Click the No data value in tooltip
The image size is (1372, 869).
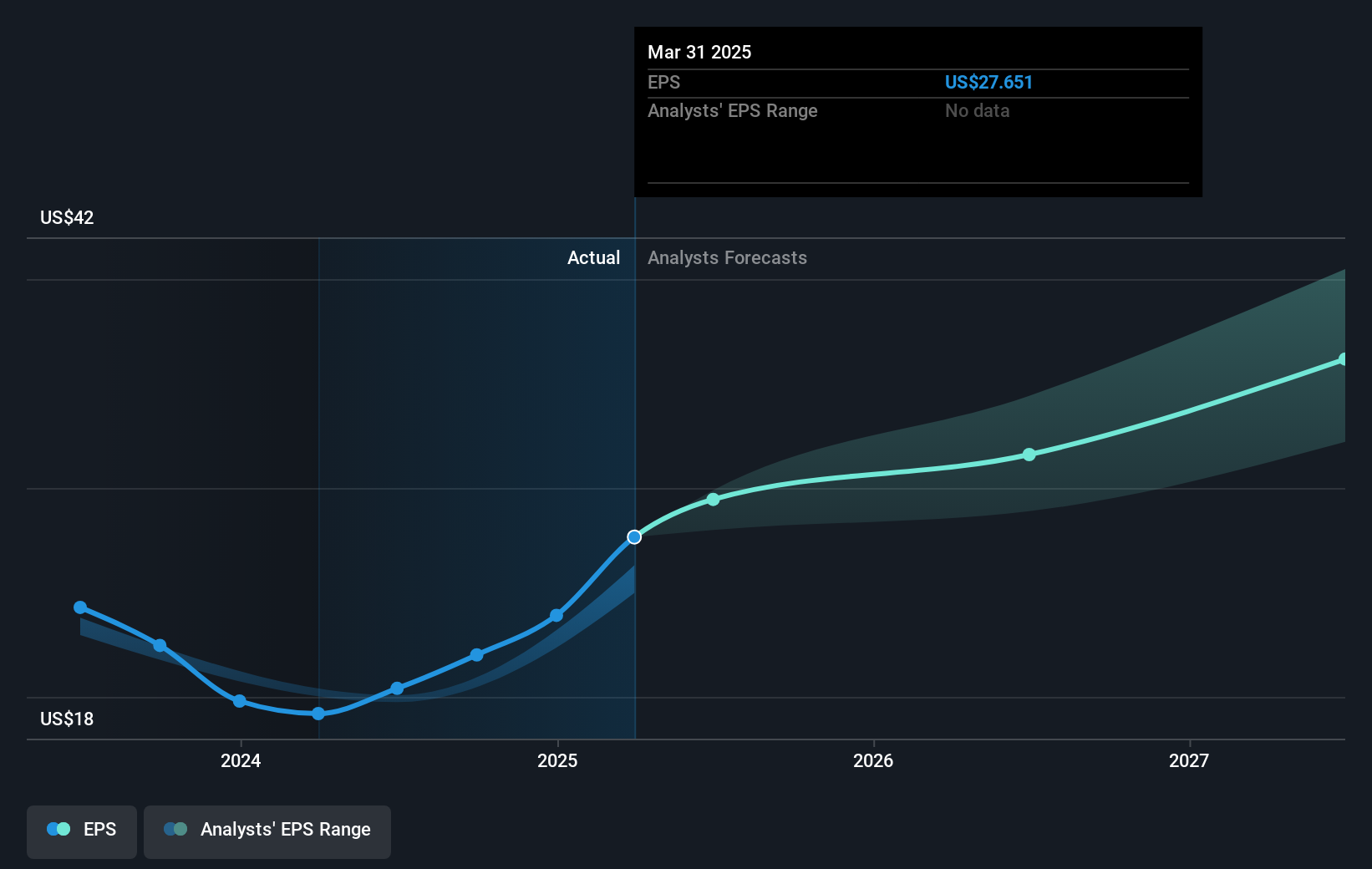pos(978,110)
